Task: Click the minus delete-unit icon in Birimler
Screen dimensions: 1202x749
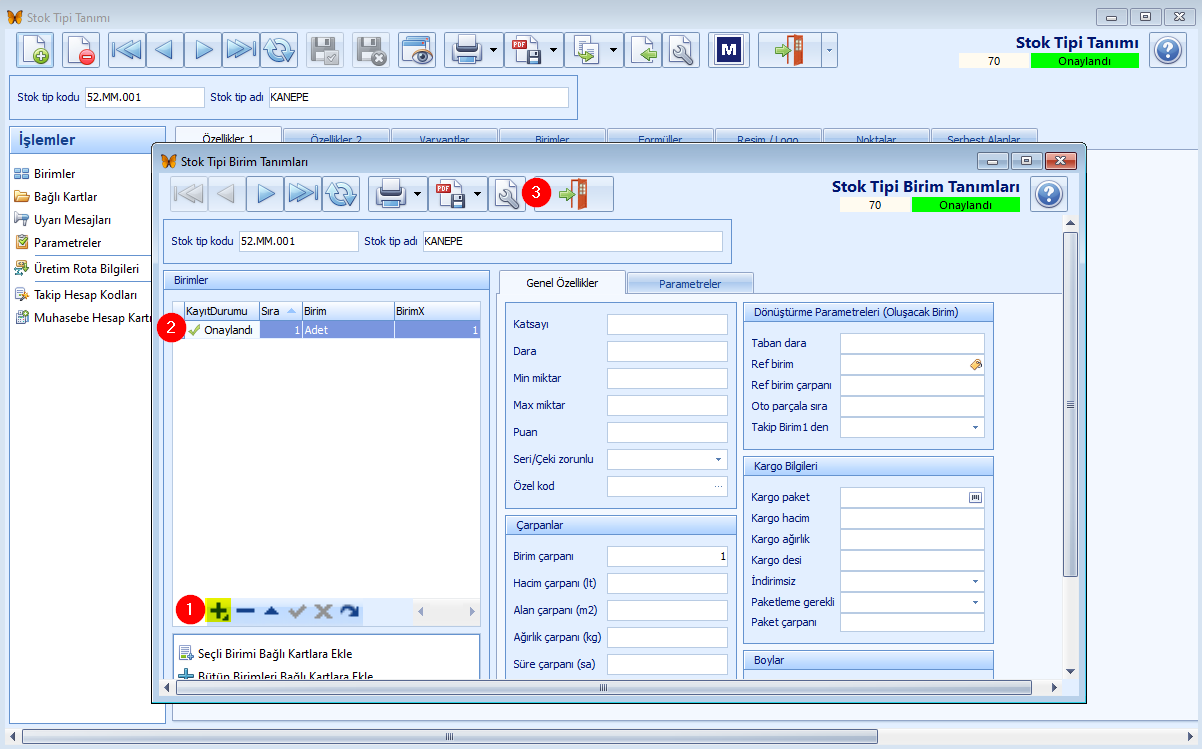Action: [245, 611]
